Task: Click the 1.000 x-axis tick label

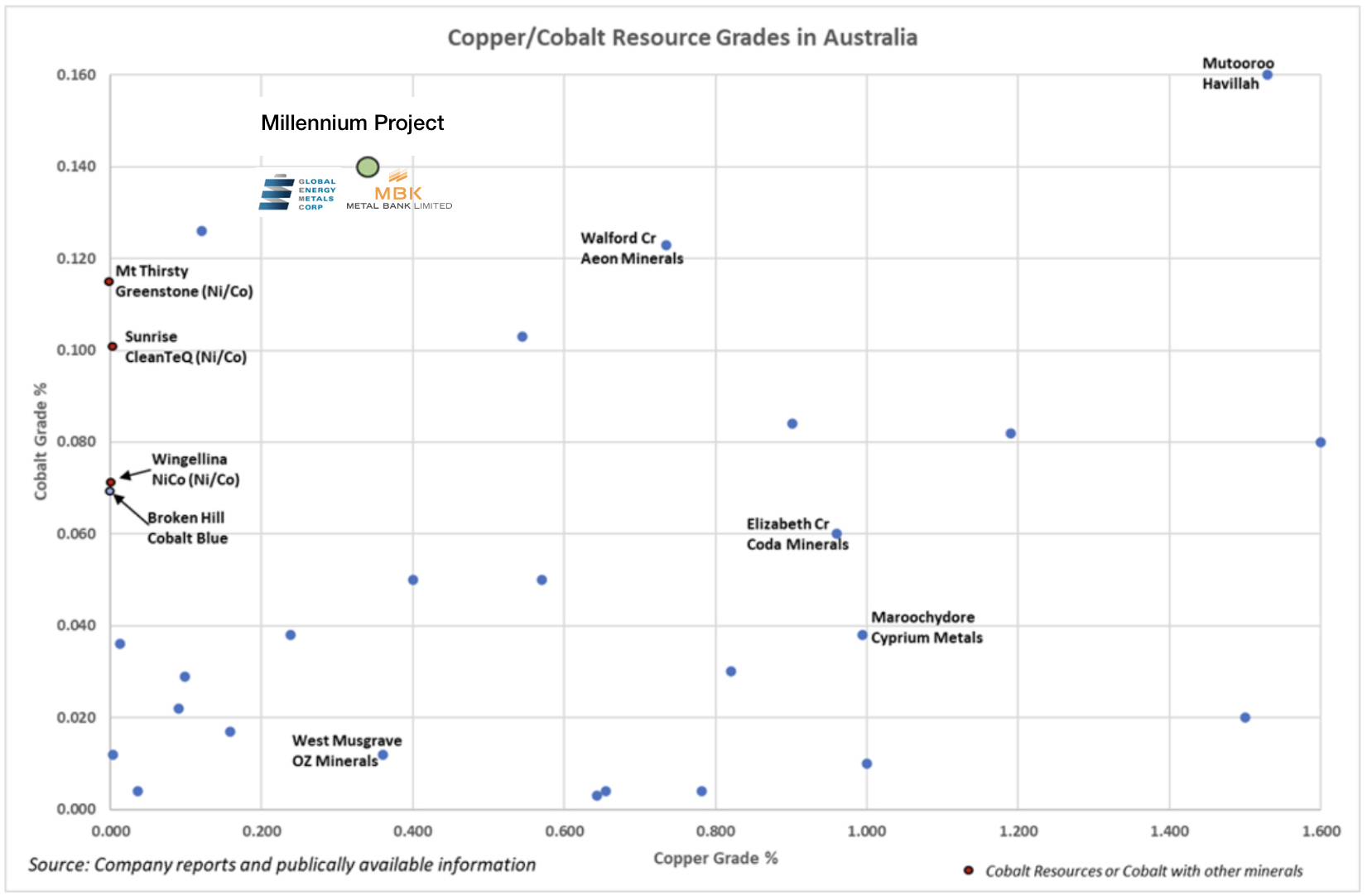Action: 867,831
